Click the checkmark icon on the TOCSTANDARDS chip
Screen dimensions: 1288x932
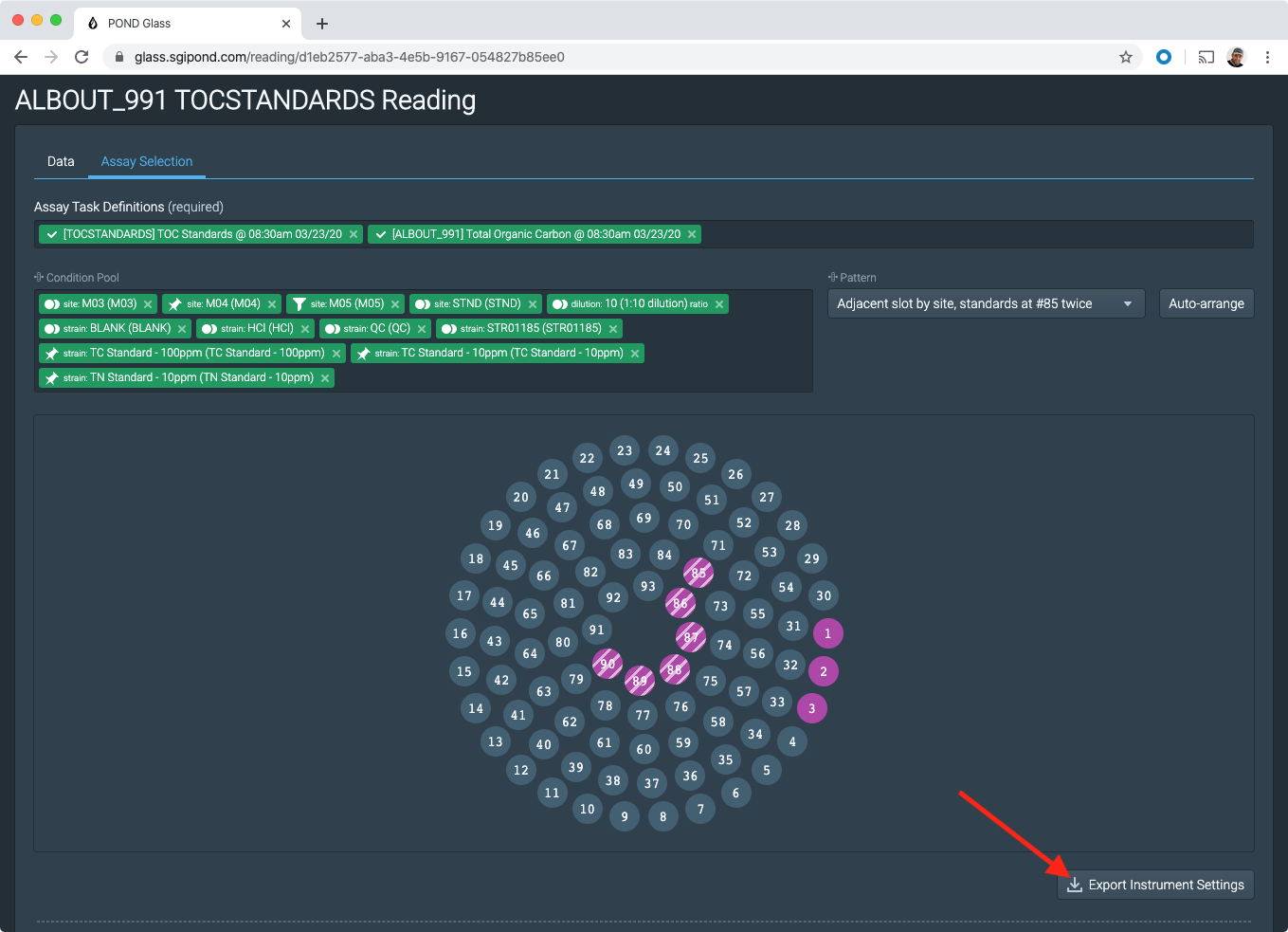coord(51,234)
